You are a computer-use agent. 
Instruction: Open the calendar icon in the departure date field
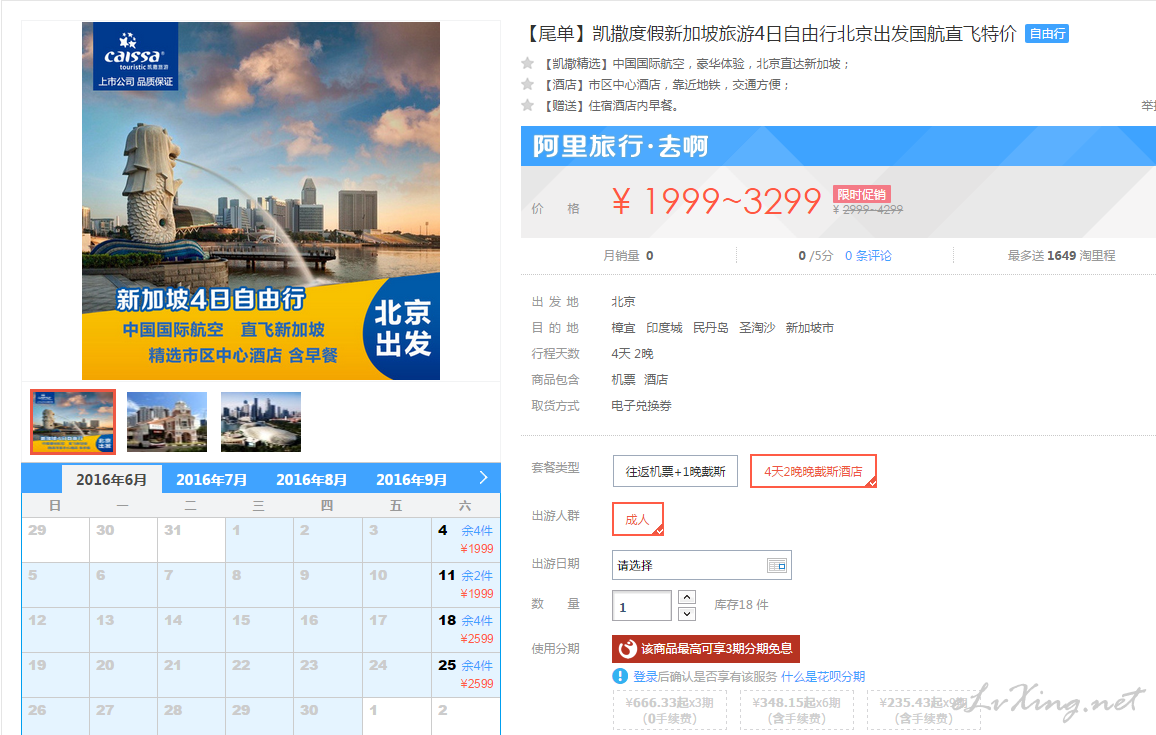(777, 565)
